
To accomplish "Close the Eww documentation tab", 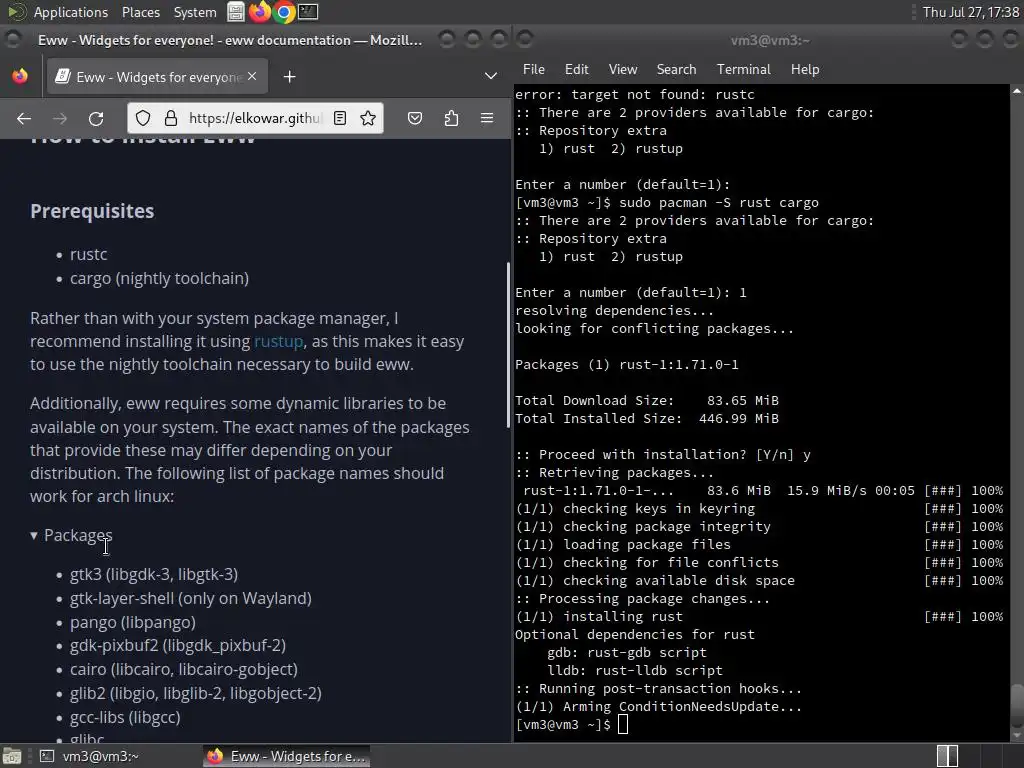I will coord(252,77).
